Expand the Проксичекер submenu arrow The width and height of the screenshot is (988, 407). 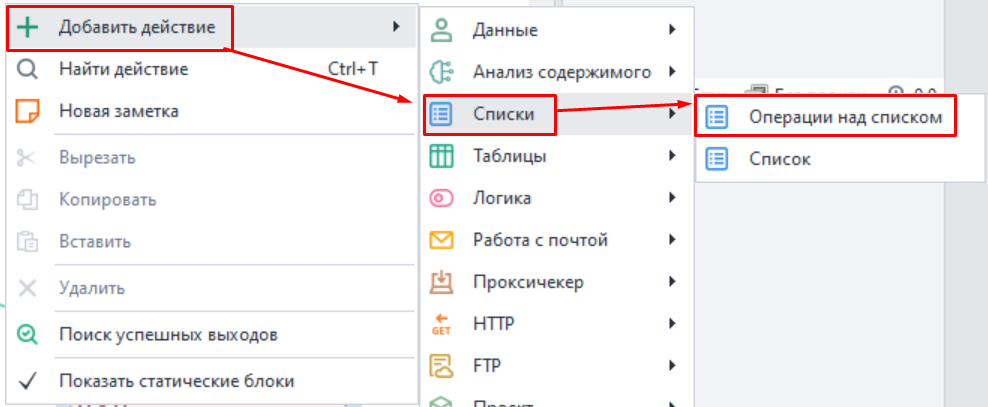[673, 281]
